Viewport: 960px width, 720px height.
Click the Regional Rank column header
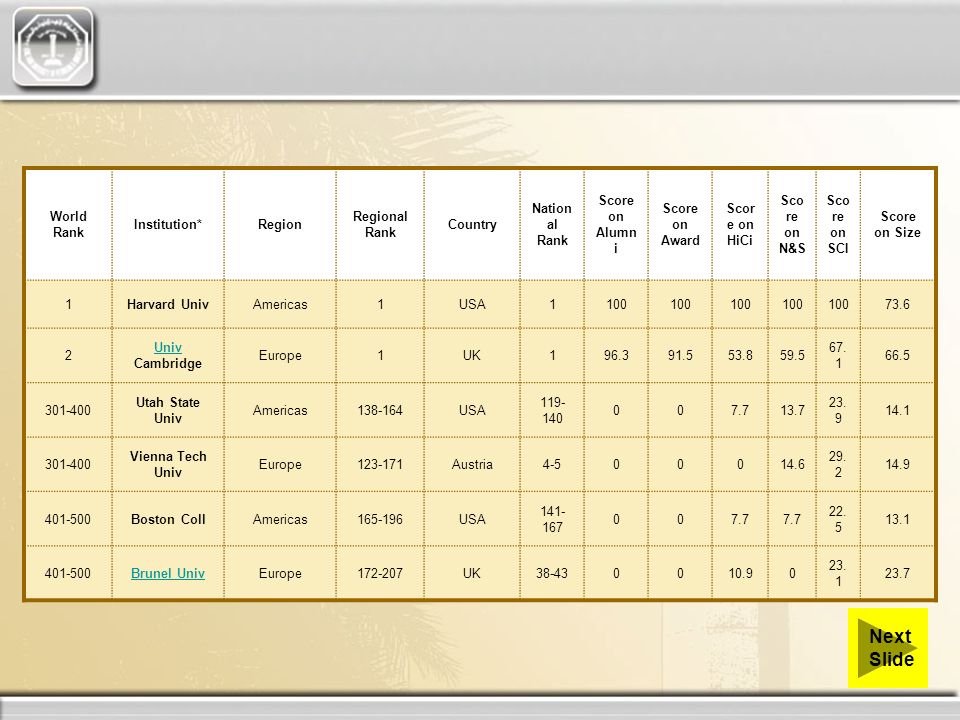(380, 224)
